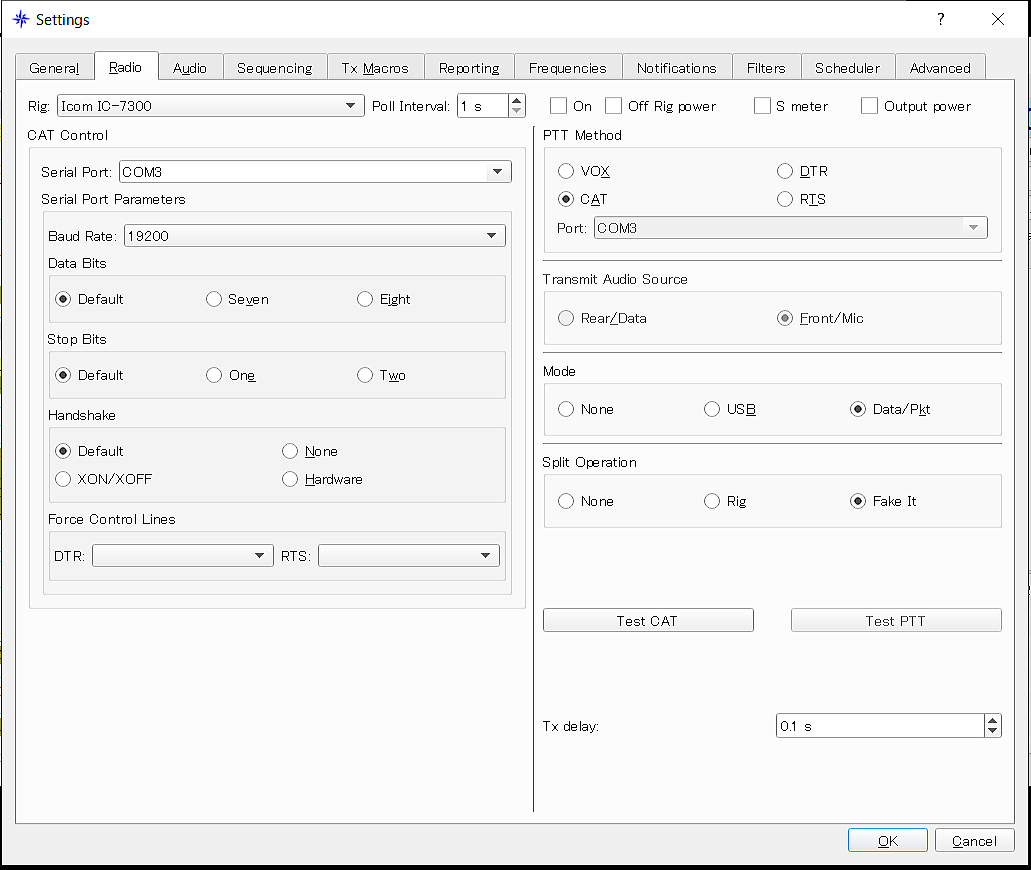
Task: Open the Audio tab
Action: click(x=190, y=68)
